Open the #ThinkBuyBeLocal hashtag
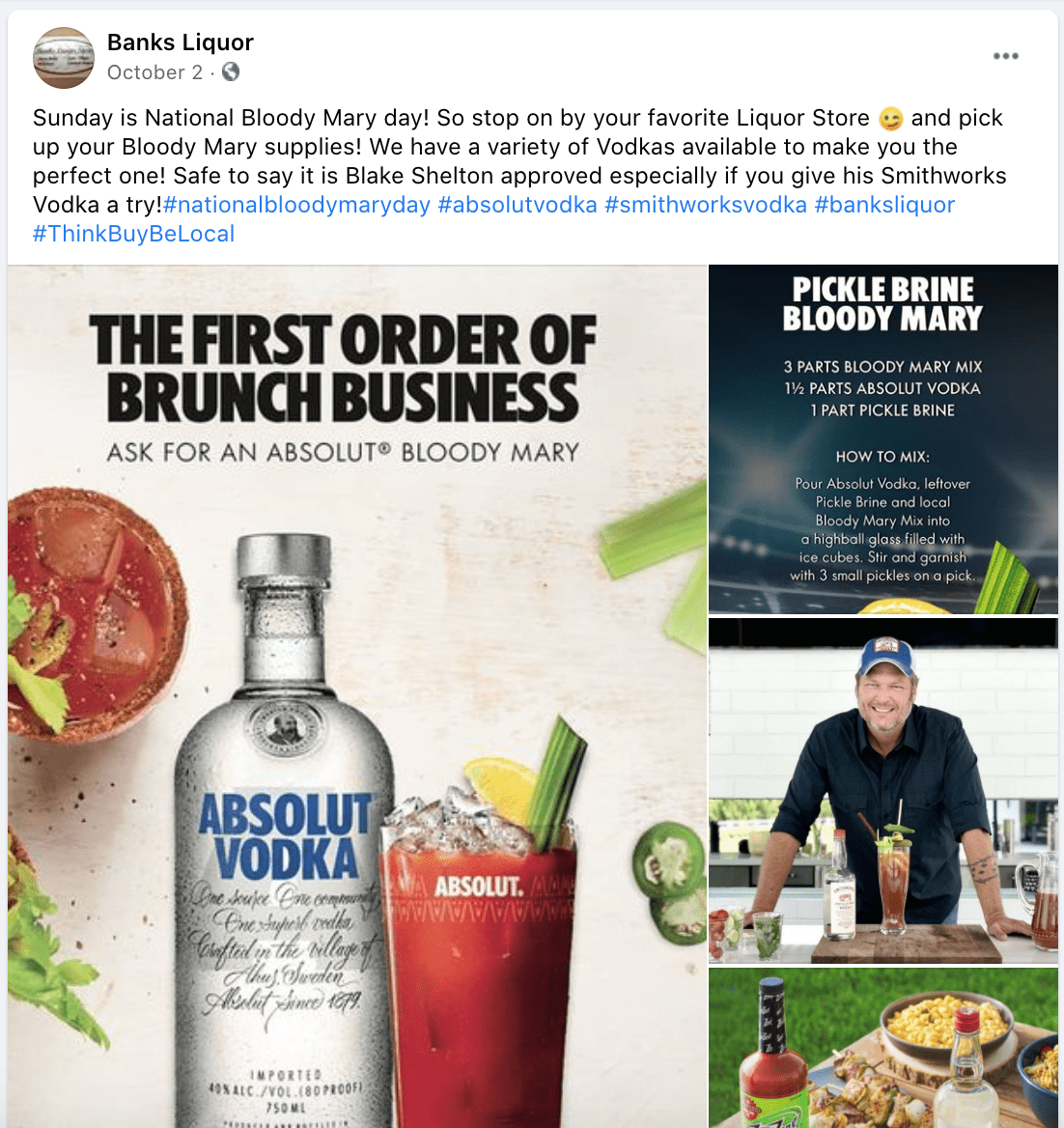This screenshot has height=1128, width=1064. point(134,234)
